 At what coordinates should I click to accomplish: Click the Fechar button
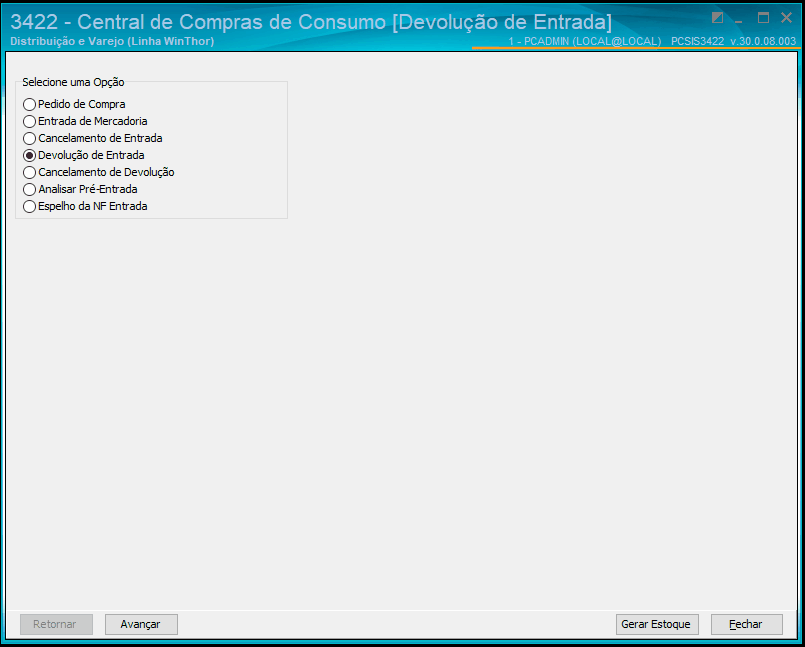(x=746, y=624)
